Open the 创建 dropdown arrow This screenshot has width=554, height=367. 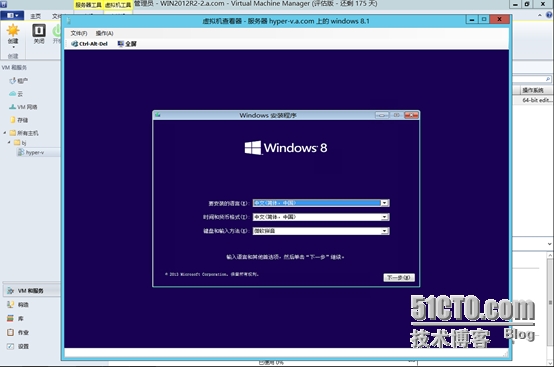pyautogui.click(x=13, y=47)
